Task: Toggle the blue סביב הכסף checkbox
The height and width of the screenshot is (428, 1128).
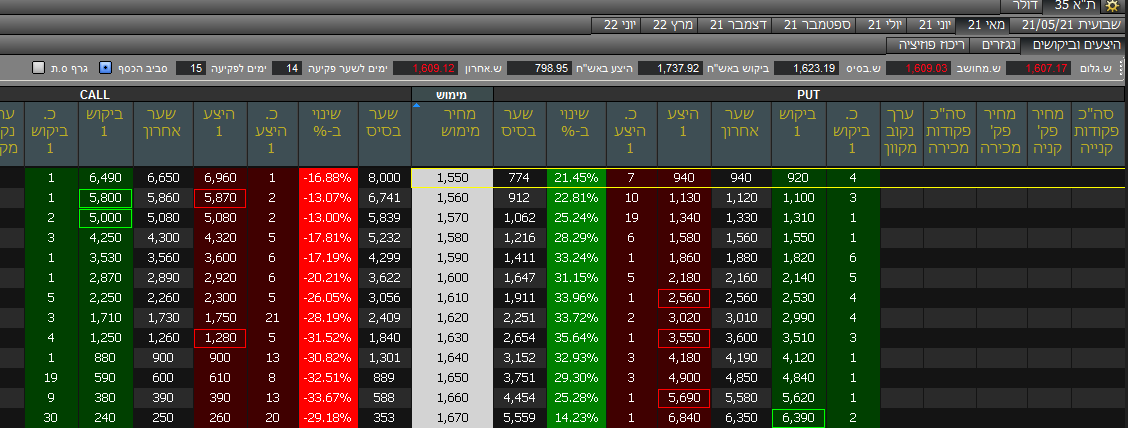Action: point(106,68)
